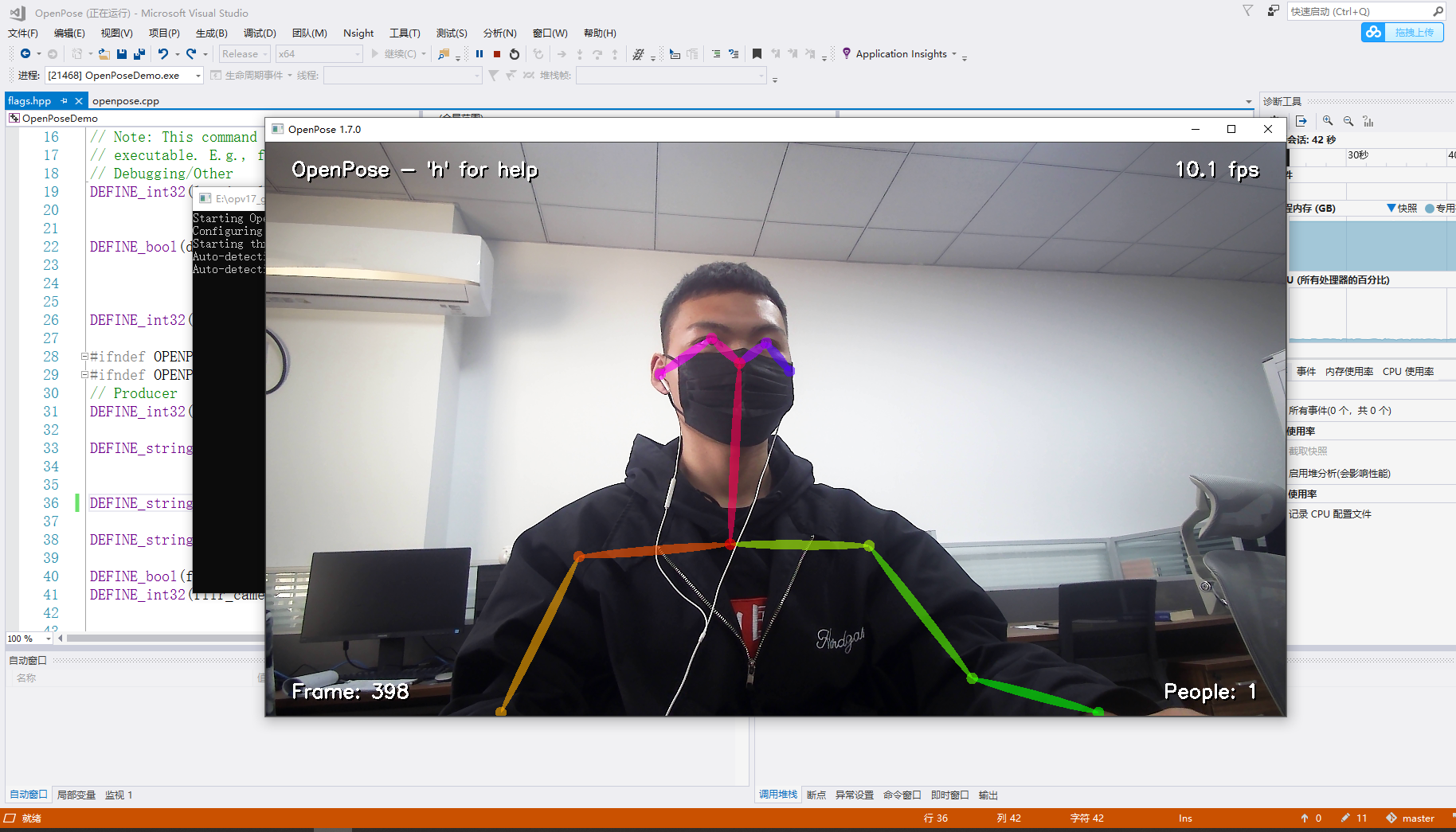Viewport: 1456px width, 832px height.
Task: Click 记录 CPU 配置文件 in Diagnostic Tools
Action: click(1329, 514)
